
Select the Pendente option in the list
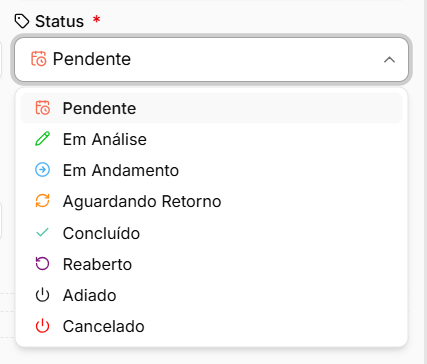pyautogui.click(x=211, y=108)
